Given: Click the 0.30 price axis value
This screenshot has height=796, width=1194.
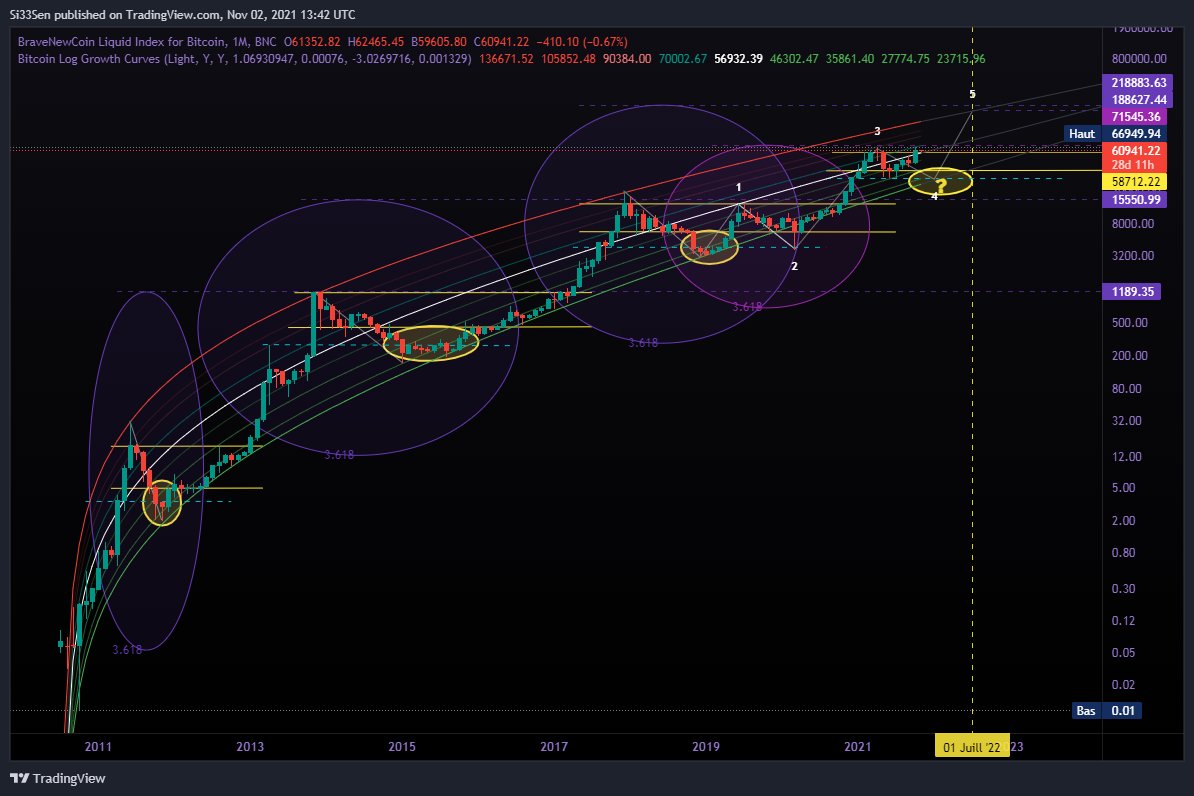Looking at the screenshot, I should pyautogui.click(x=1123, y=589).
